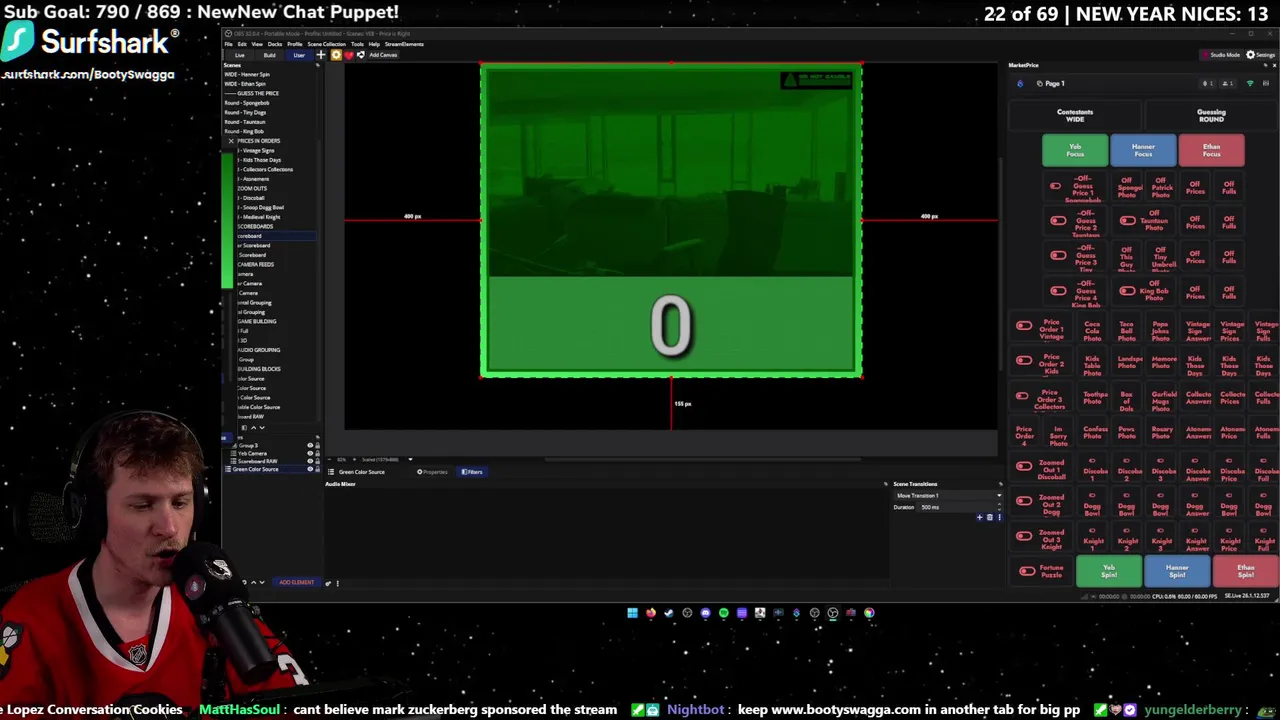Click the counter badge with people icon
Image resolution: width=1280 pixels, height=720 pixels.
coord(1228,83)
